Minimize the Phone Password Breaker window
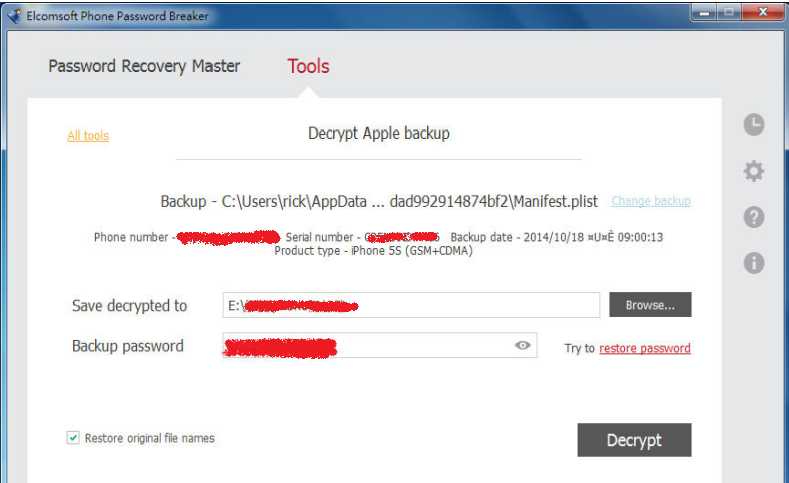Screen dimensions: 789x483 (704, 12)
